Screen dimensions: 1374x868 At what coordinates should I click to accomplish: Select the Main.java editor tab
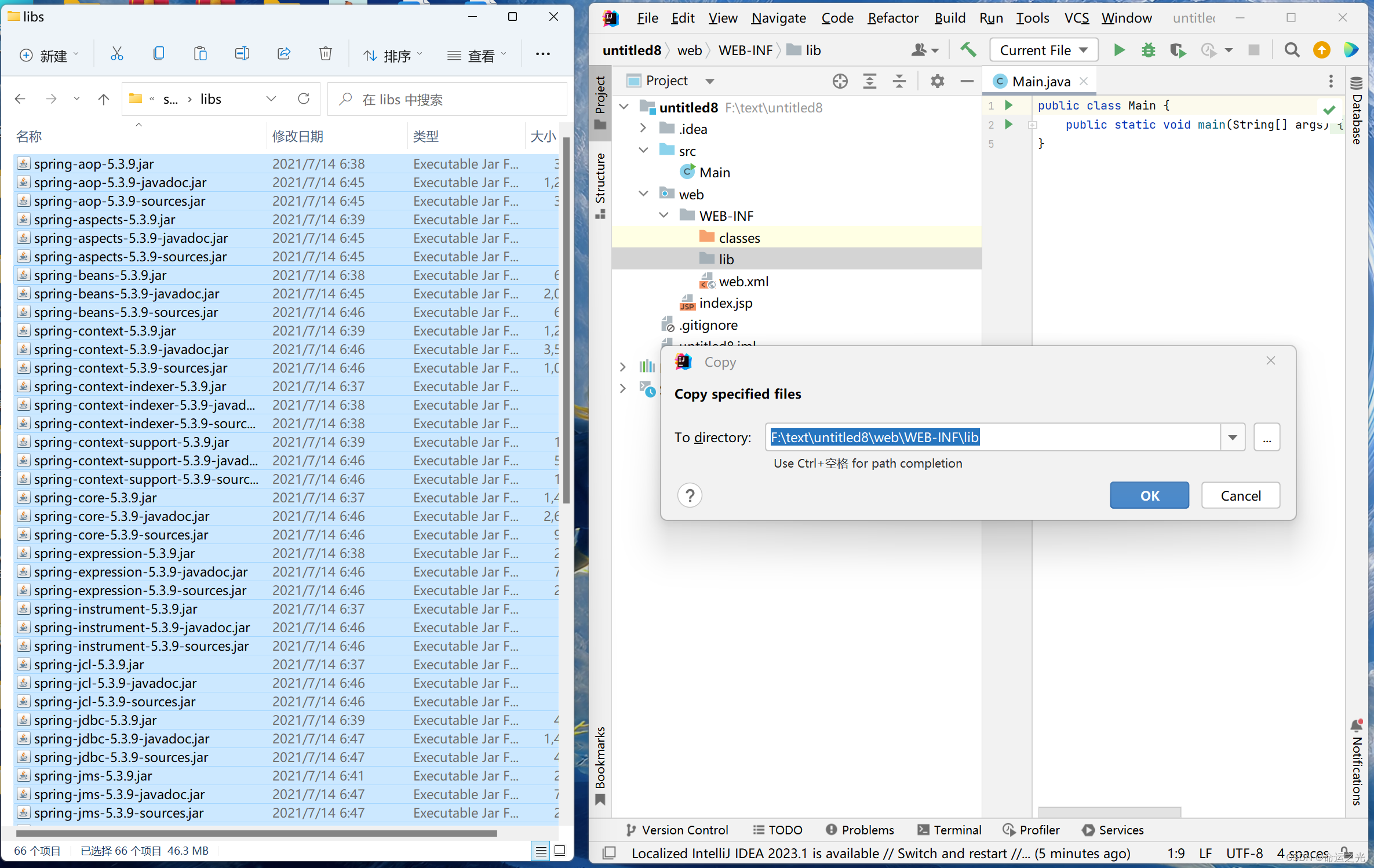point(1040,82)
